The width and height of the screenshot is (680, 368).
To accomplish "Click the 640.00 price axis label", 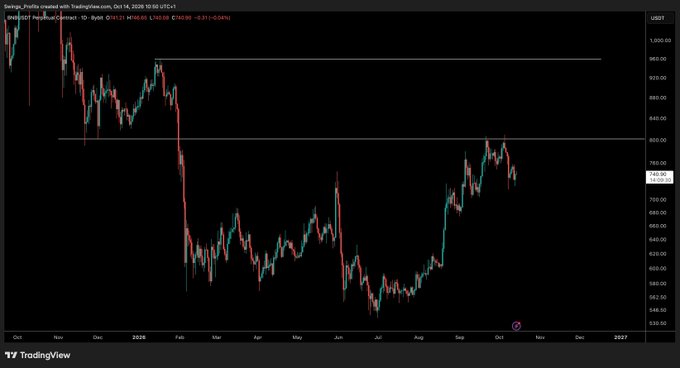I will pos(658,239).
